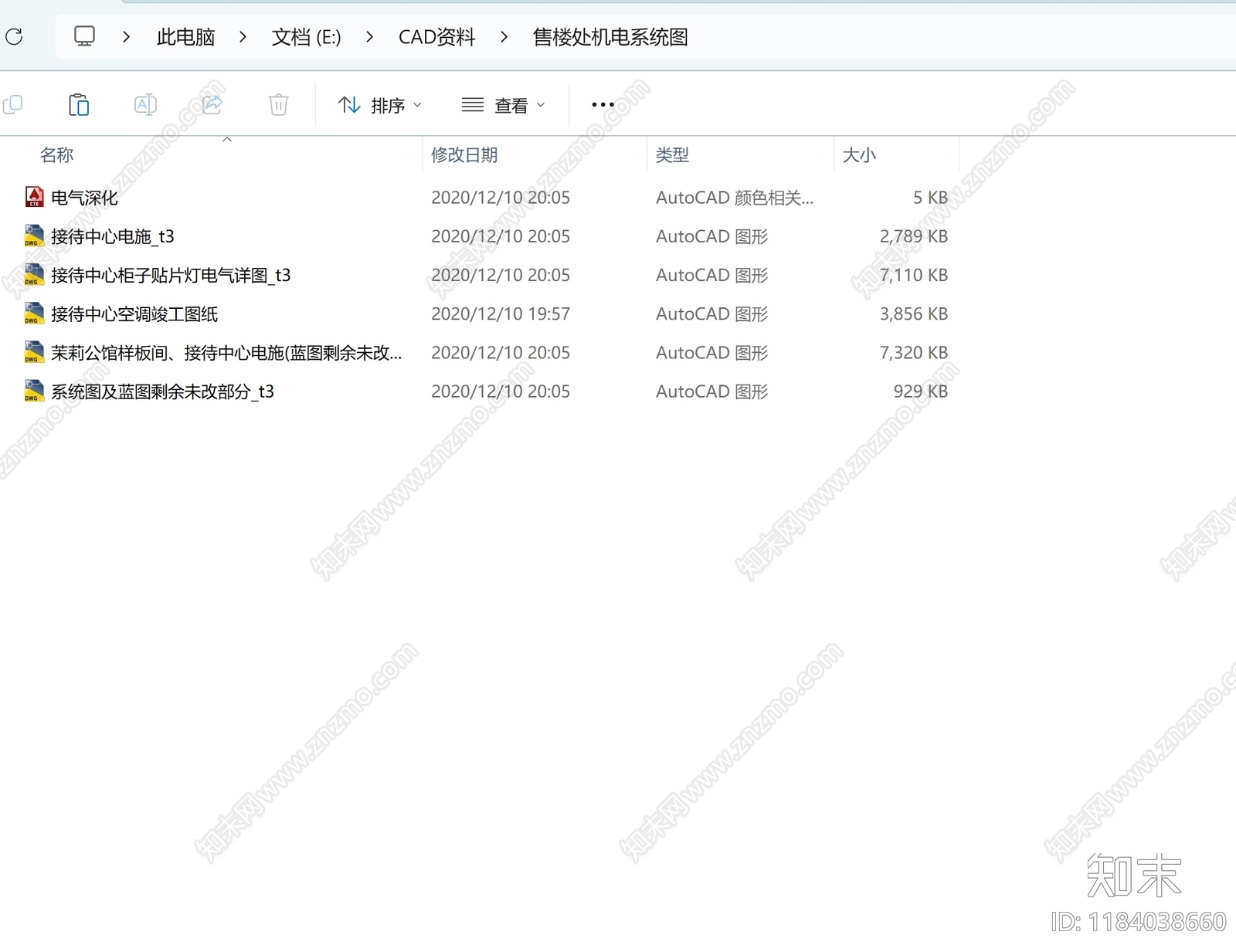The image size is (1236, 952).
Task: Click the trash delete icon
Action: tap(278, 104)
